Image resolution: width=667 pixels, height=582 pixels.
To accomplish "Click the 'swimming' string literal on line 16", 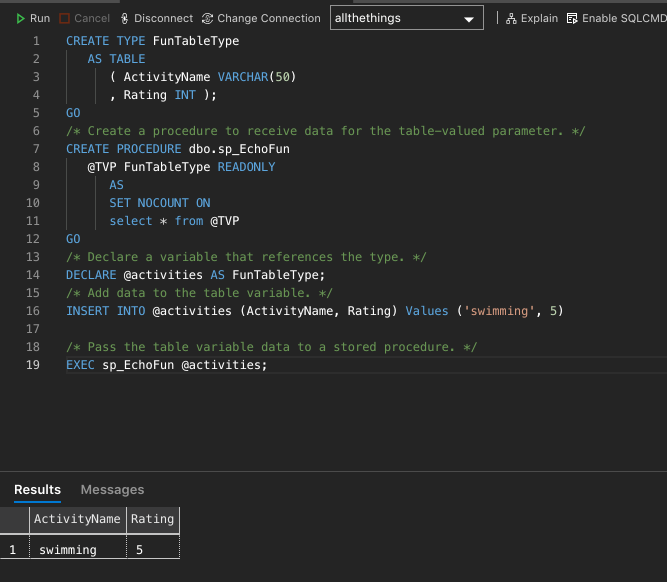I will 499,311.
